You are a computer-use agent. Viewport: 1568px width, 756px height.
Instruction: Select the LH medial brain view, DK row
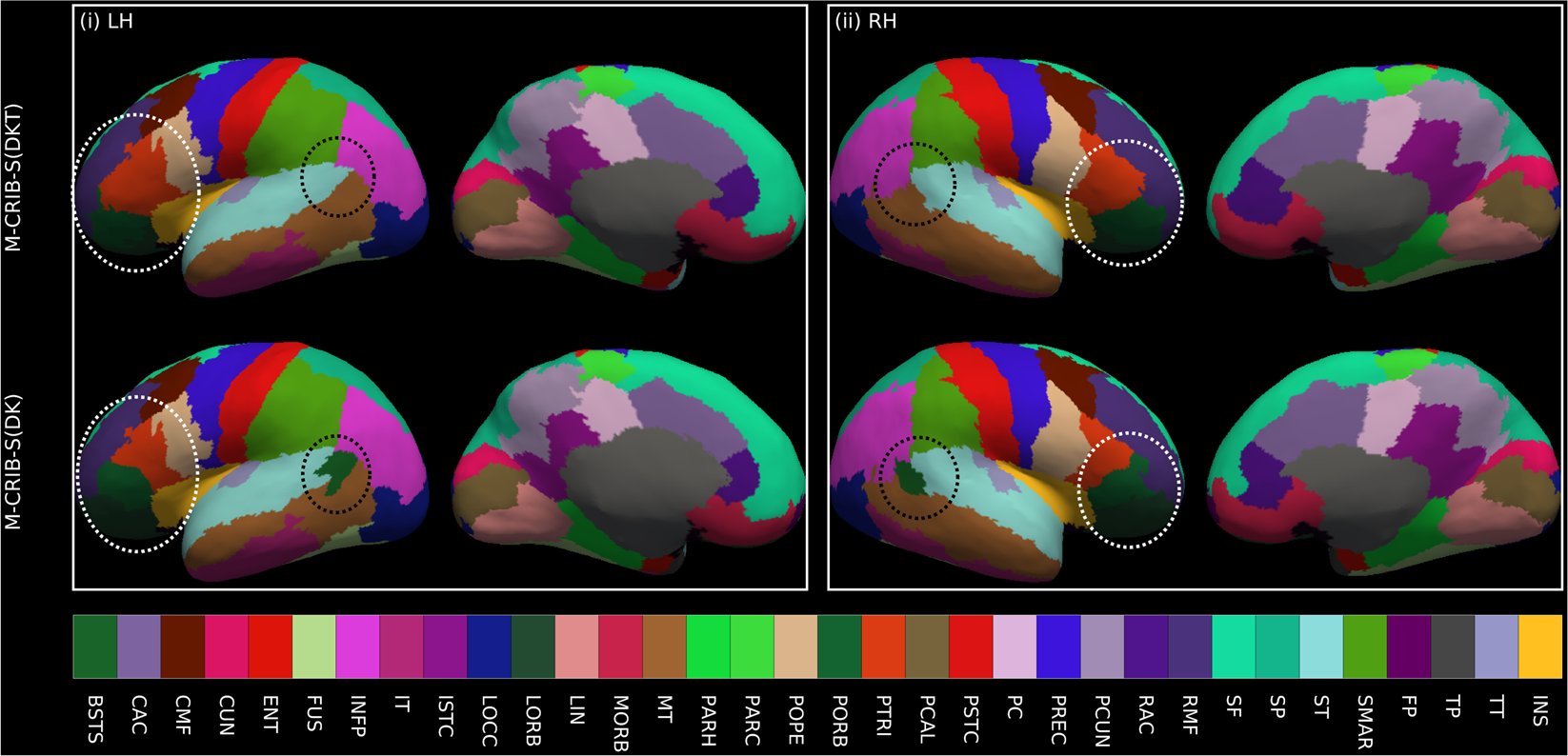click(629, 463)
